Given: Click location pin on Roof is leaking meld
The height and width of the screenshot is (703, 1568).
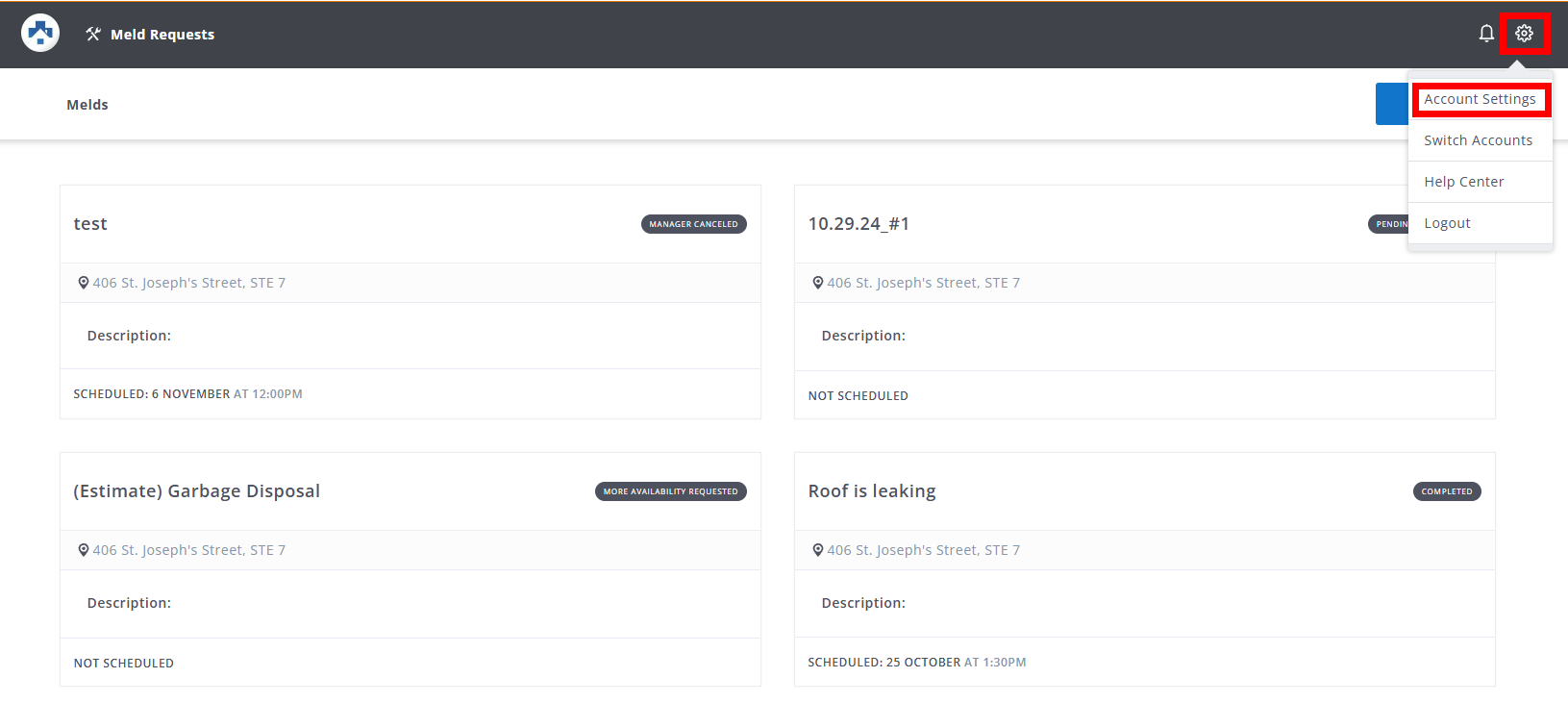Looking at the screenshot, I should coord(818,550).
